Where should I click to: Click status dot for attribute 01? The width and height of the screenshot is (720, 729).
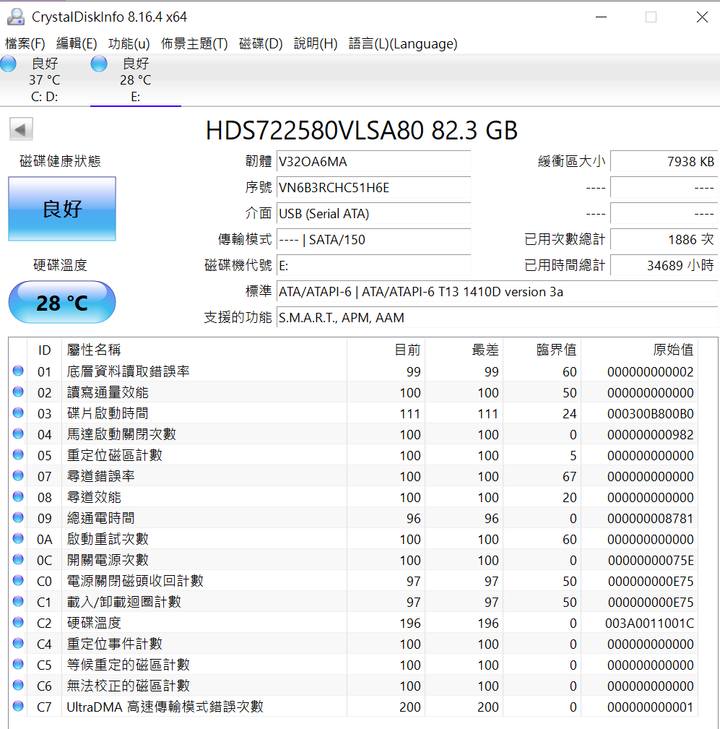(18, 371)
